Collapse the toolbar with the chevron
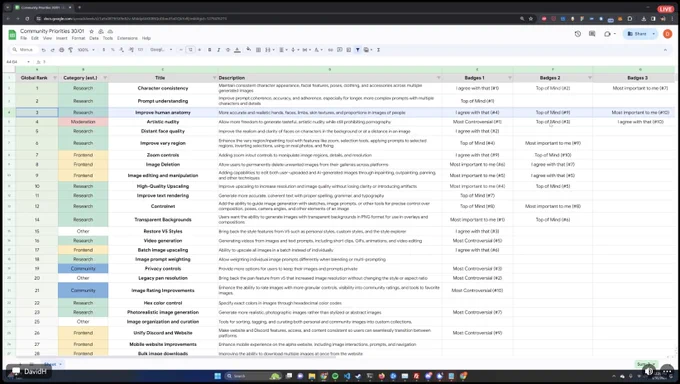680x384 pixels. coord(665,50)
